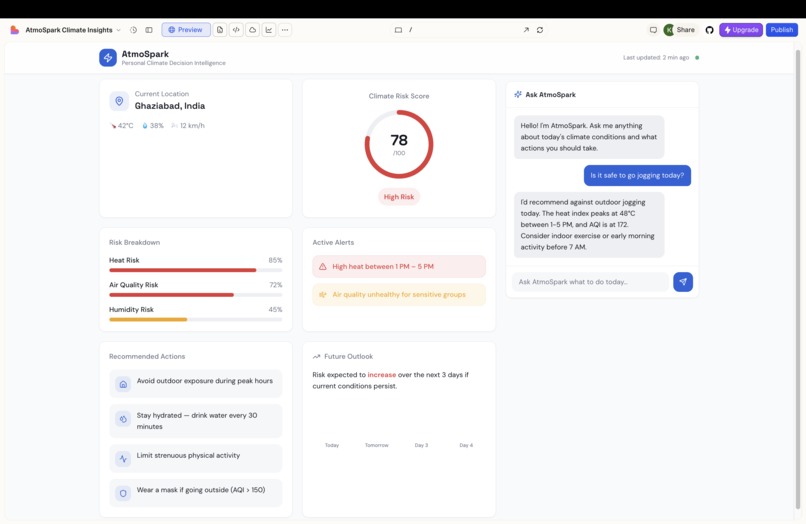Click the Air Quality Risk progress bar
This screenshot has width=806, height=524.
pyautogui.click(x=195, y=295)
